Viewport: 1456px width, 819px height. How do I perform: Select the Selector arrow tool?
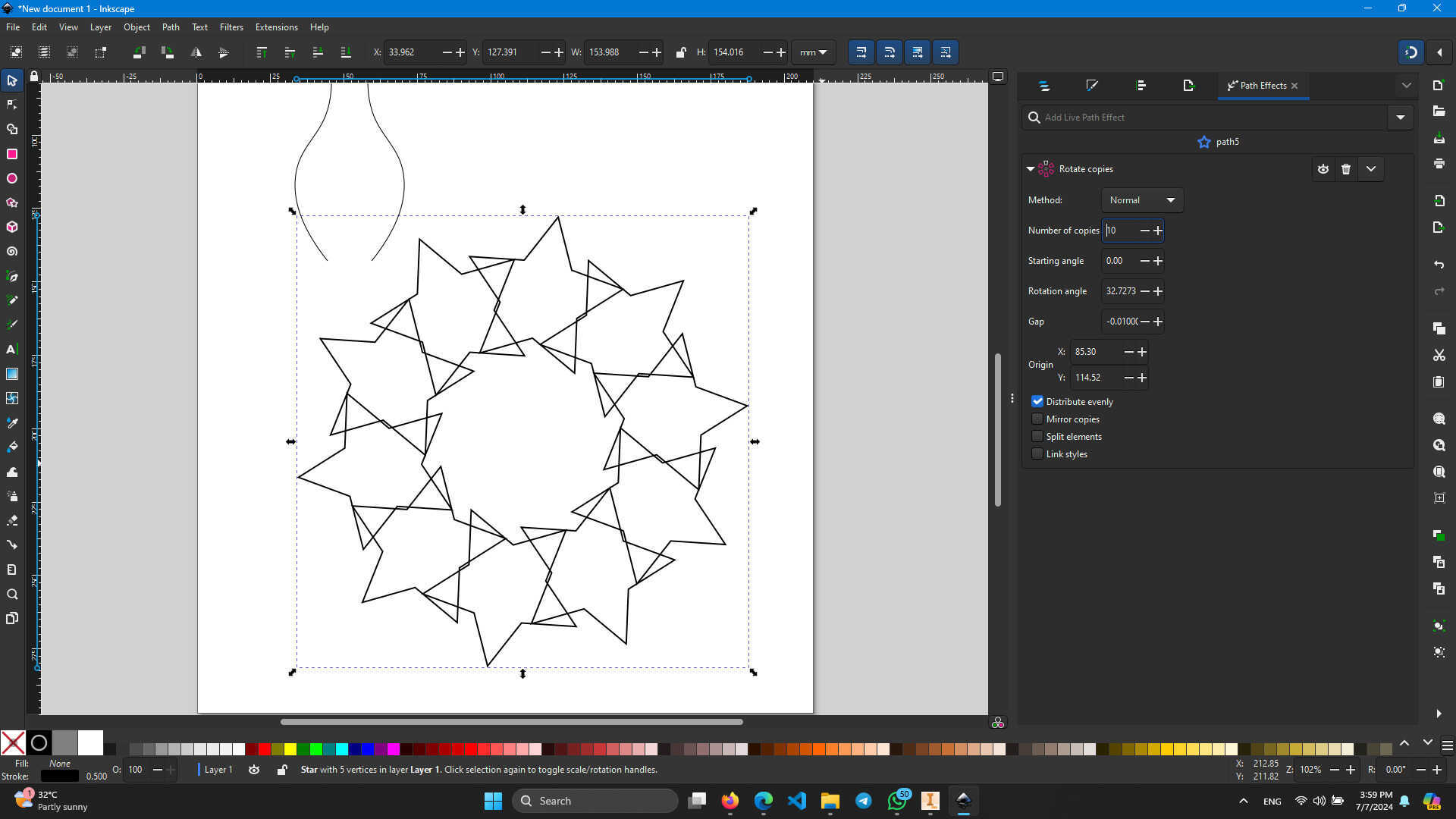point(12,80)
